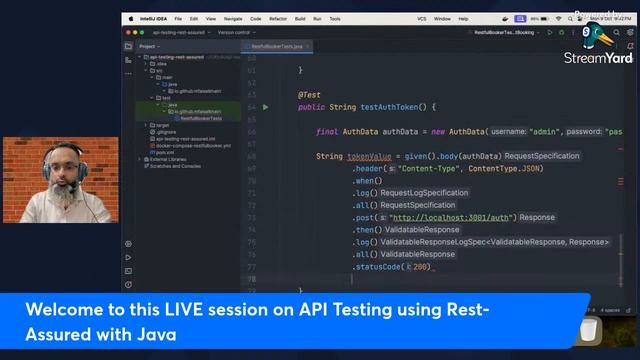Expand External Libraries node

pos(140,159)
